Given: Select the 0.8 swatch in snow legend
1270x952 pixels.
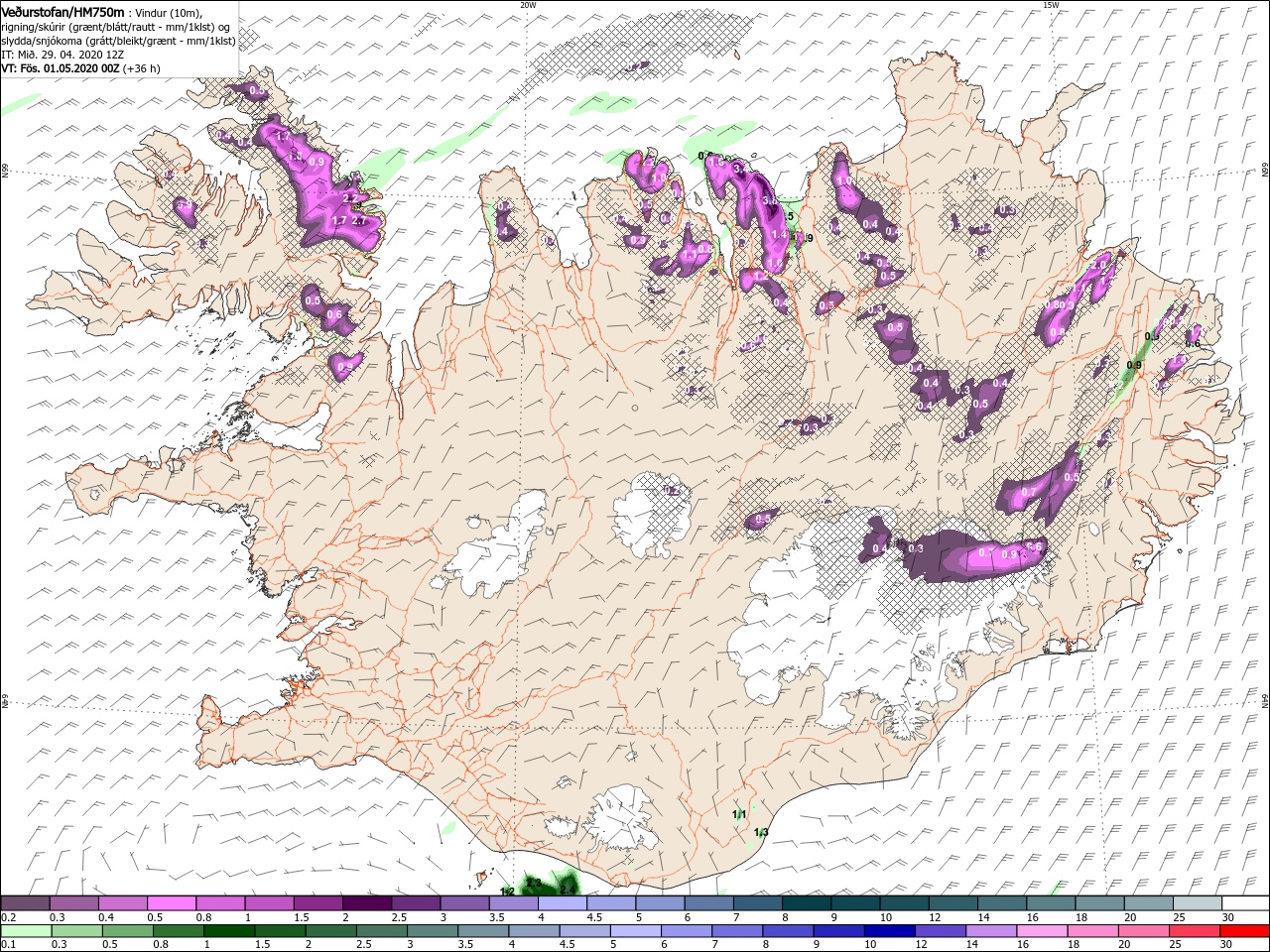Looking at the screenshot, I should point(220,903).
